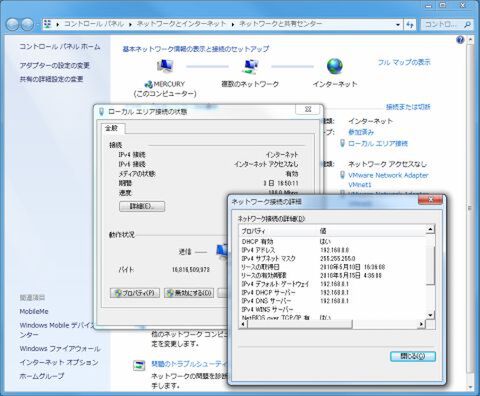Click the forward navigation arrow button
The height and width of the screenshot is (396, 480).
click(28, 24)
